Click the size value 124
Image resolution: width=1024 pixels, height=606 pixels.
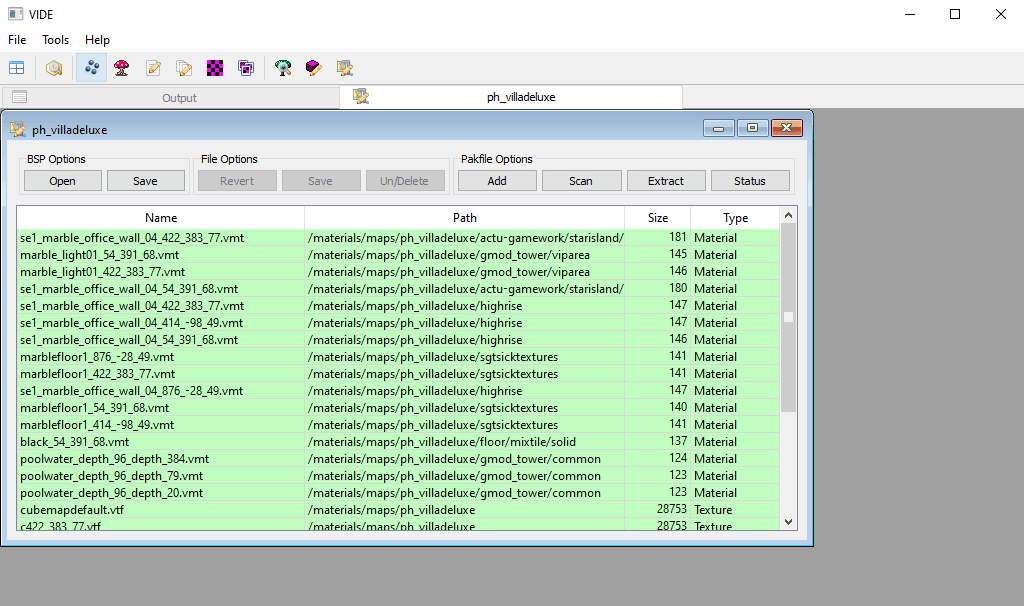pyautogui.click(x=678, y=458)
